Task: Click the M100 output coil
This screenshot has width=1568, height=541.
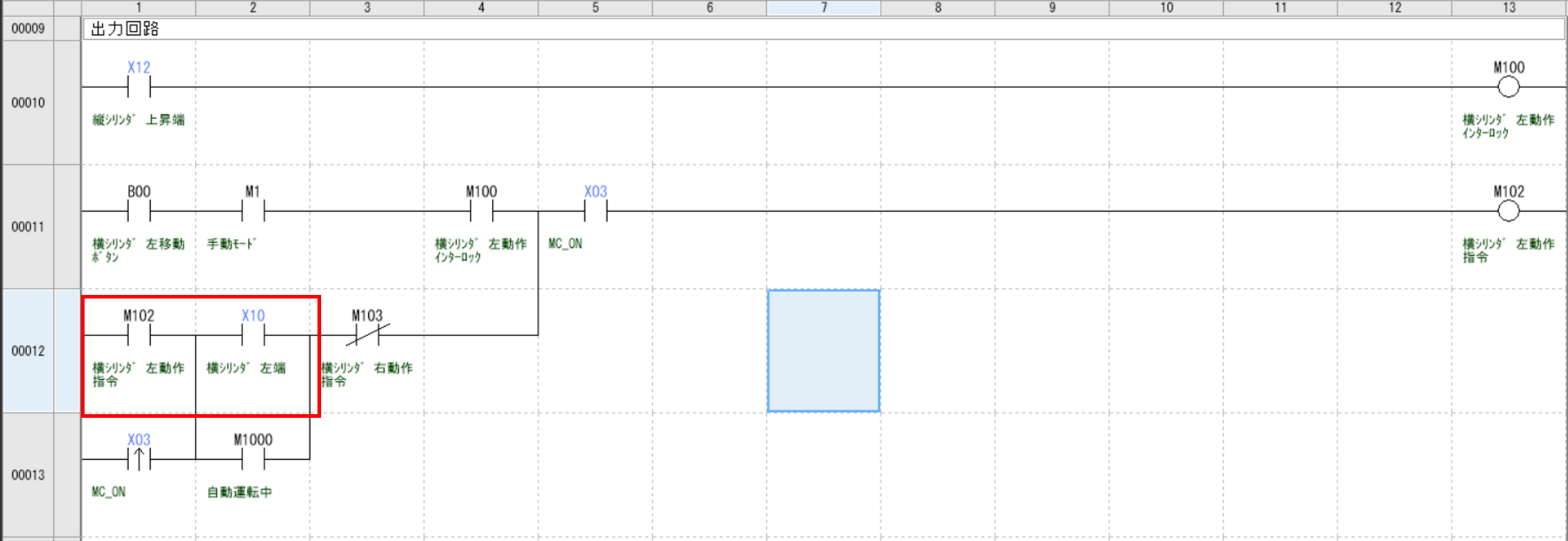Action: (1508, 87)
